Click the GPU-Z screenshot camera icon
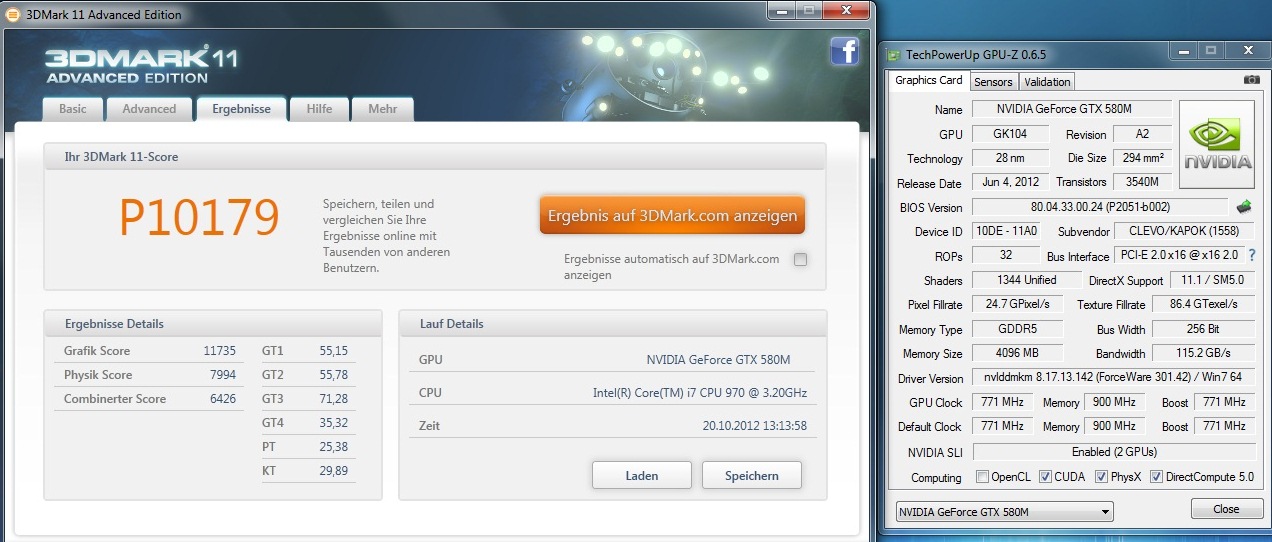The image size is (1272, 542). click(1252, 79)
